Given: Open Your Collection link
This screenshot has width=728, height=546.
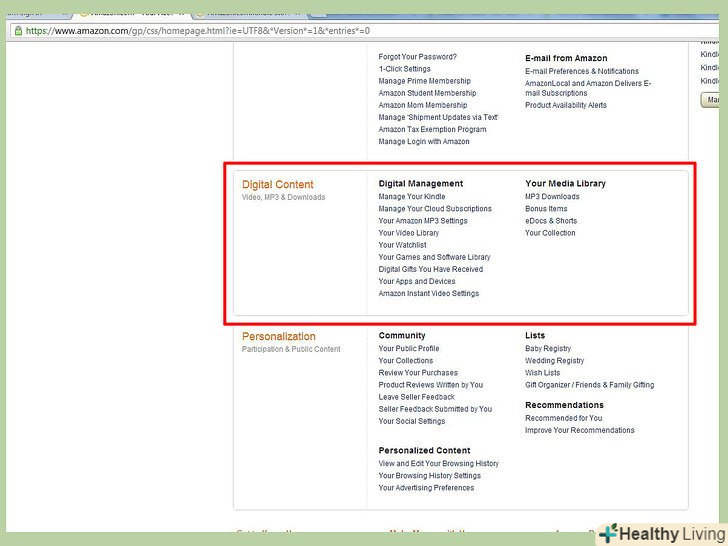Looking at the screenshot, I should point(550,233).
